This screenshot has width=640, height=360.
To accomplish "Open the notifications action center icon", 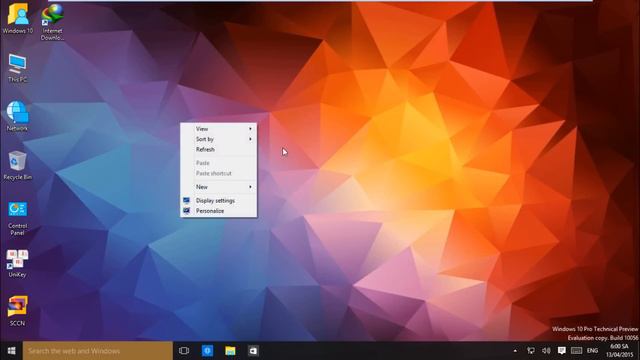I will coord(562,351).
